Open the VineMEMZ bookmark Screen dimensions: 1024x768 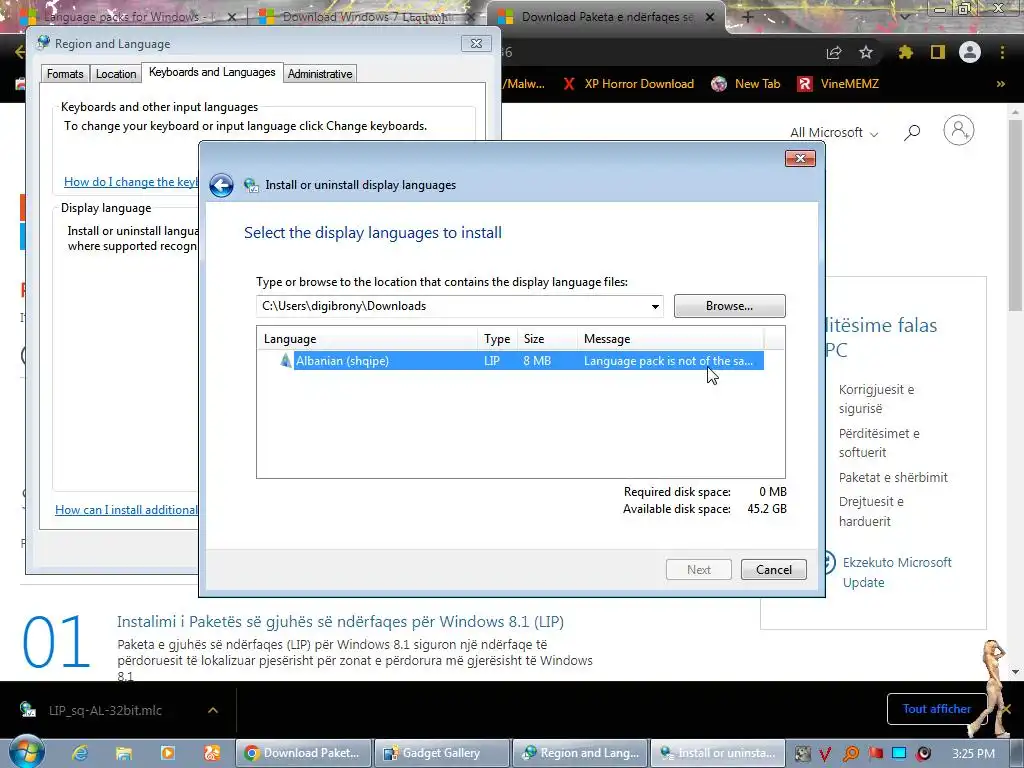coord(838,84)
